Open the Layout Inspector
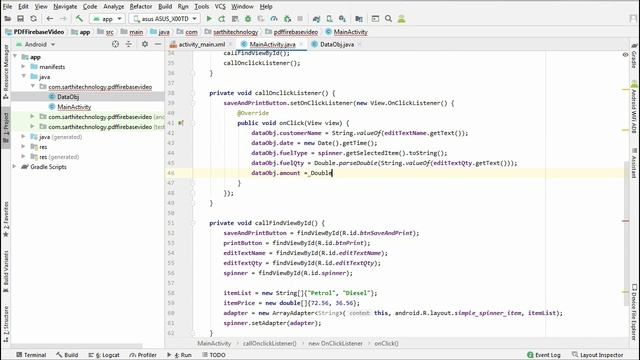Screen dimensions: 640x360 click(x=598, y=355)
